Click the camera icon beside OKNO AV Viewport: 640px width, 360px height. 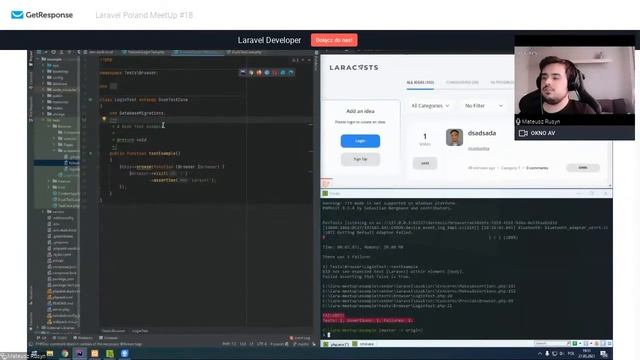coord(523,133)
